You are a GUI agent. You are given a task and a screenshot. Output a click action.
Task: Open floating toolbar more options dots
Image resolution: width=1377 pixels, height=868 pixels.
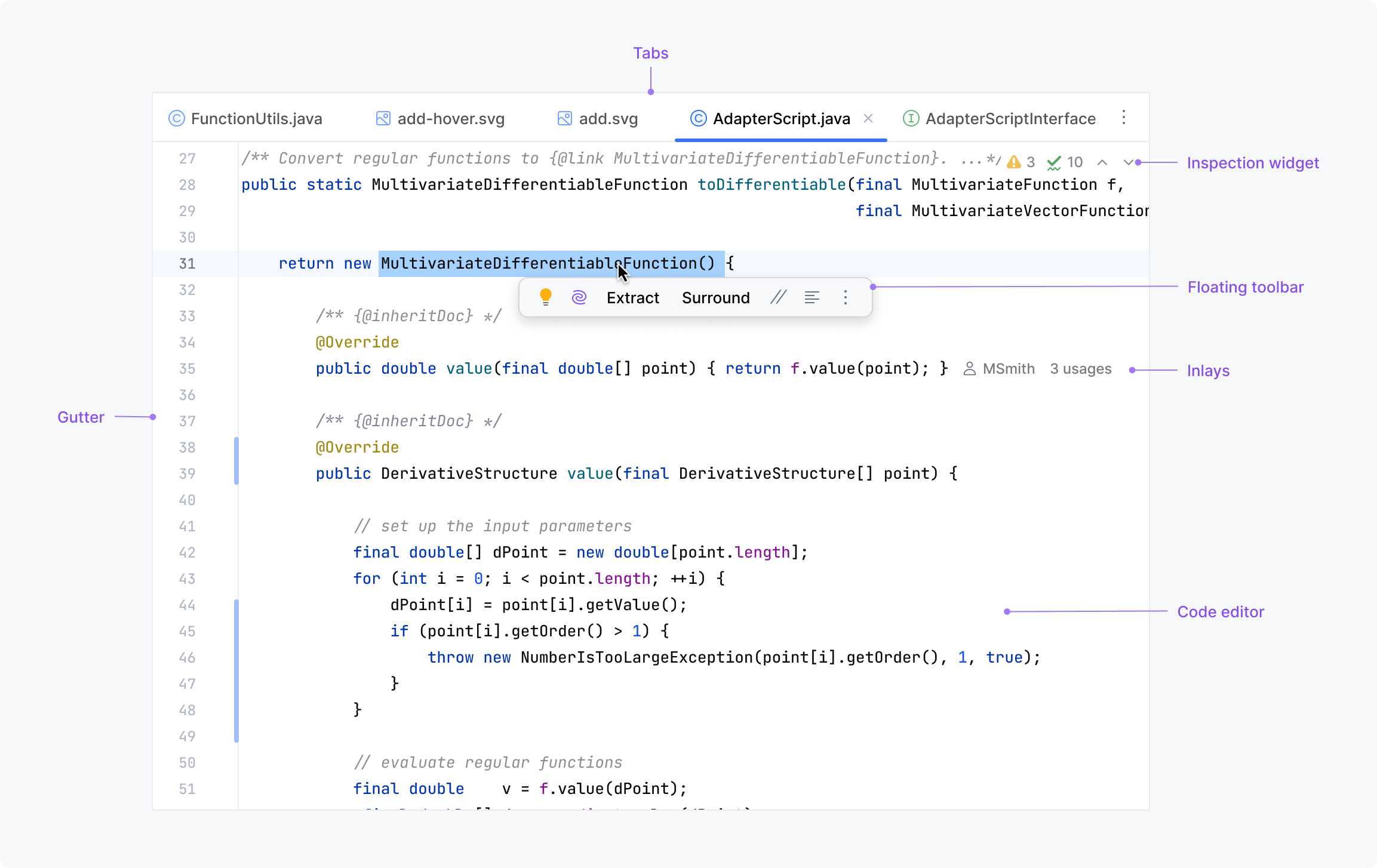tap(845, 297)
